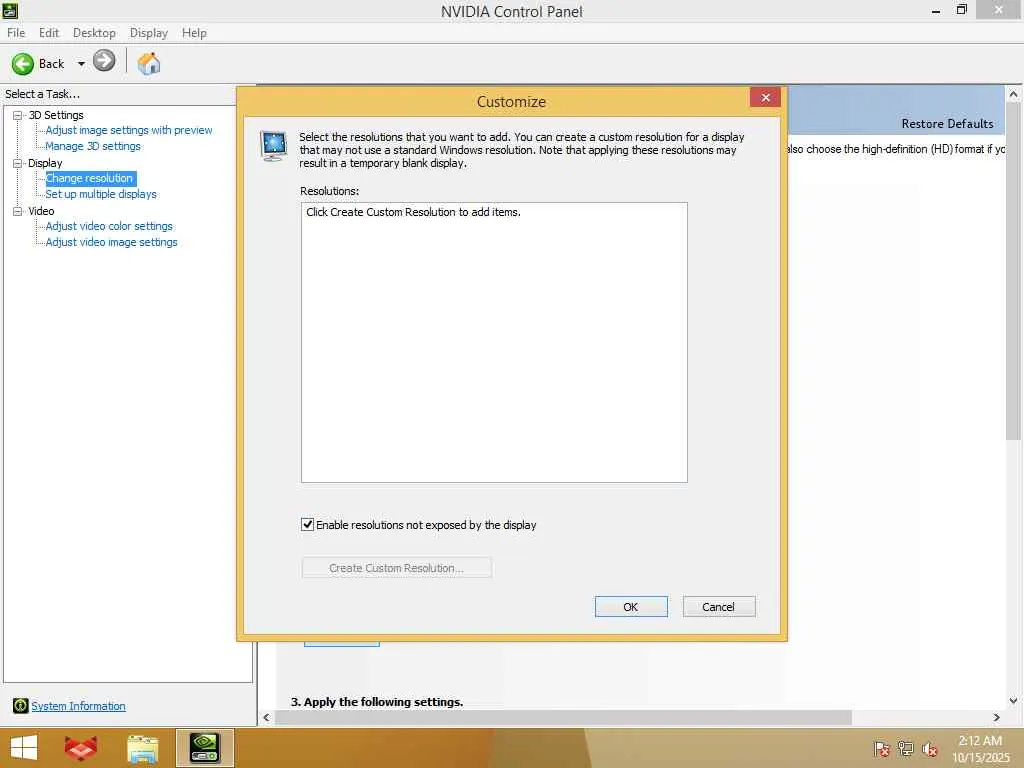The image size is (1024, 768).
Task: Click the vertical scrollbar thumb
Action: pyautogui.click(x=1014, y=271)
